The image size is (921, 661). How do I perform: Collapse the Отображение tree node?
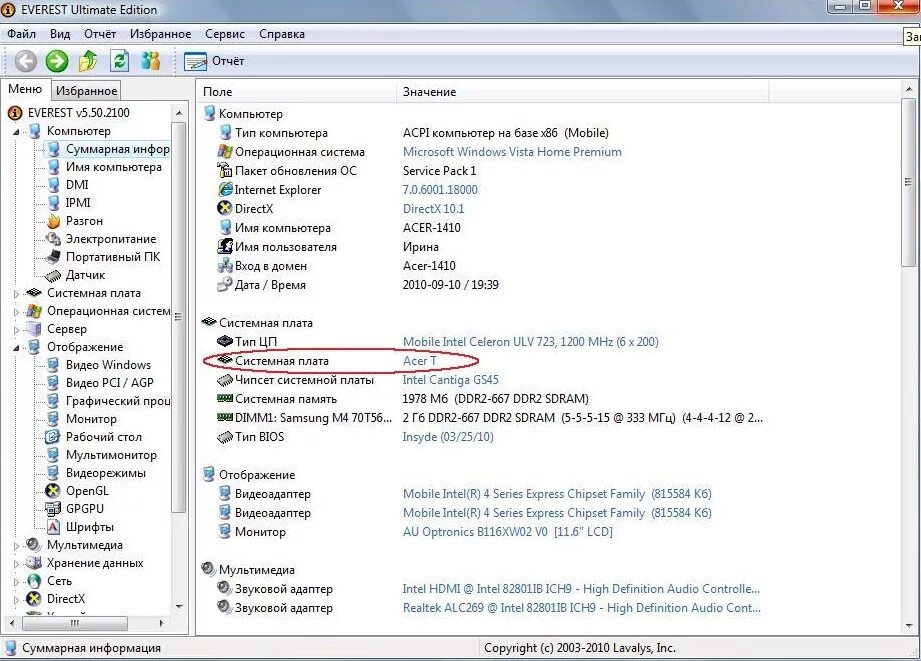(16, 348)
